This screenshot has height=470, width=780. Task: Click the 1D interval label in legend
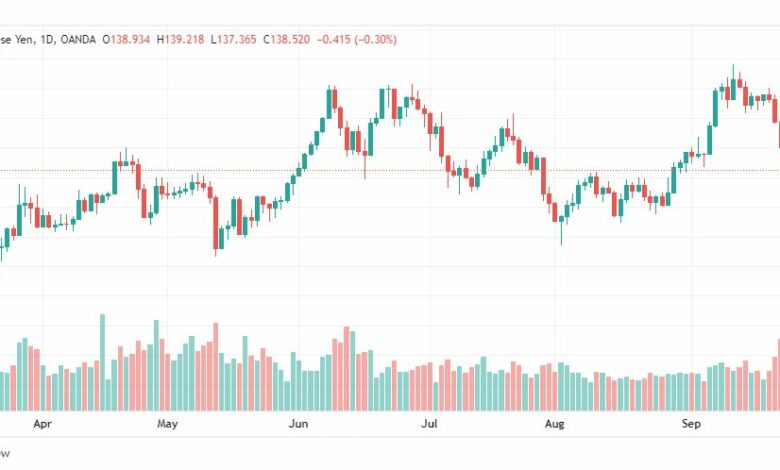[x=47, y=39]
